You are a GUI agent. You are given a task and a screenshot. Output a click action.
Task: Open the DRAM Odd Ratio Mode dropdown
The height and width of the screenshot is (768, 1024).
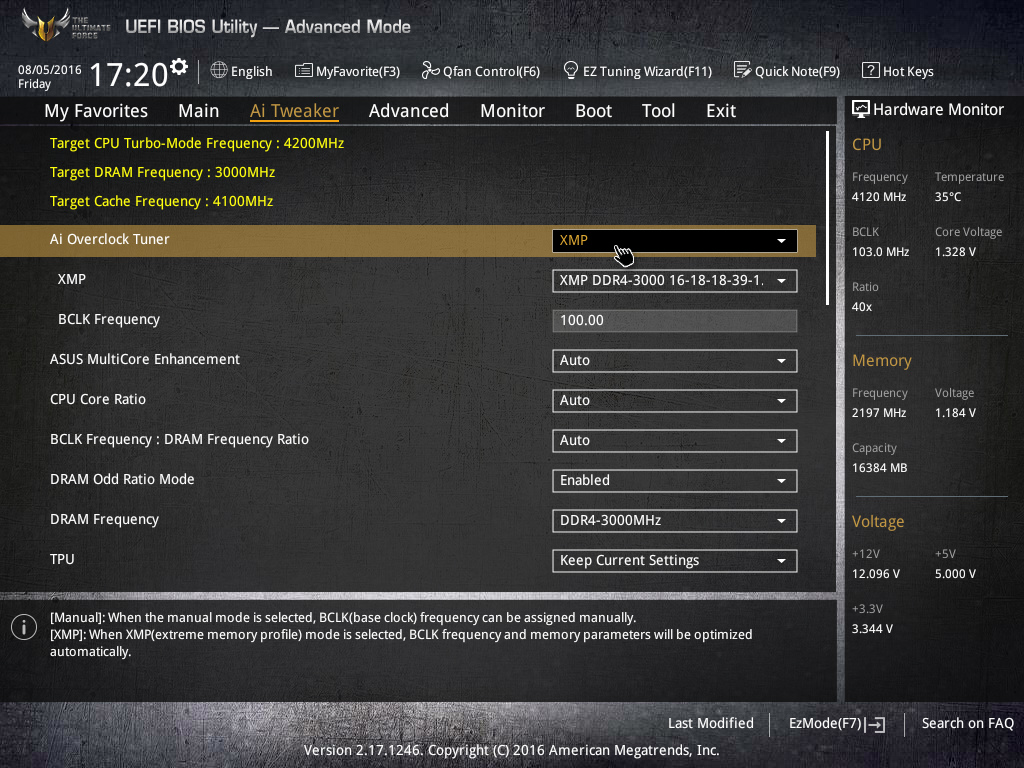point(675,481)
